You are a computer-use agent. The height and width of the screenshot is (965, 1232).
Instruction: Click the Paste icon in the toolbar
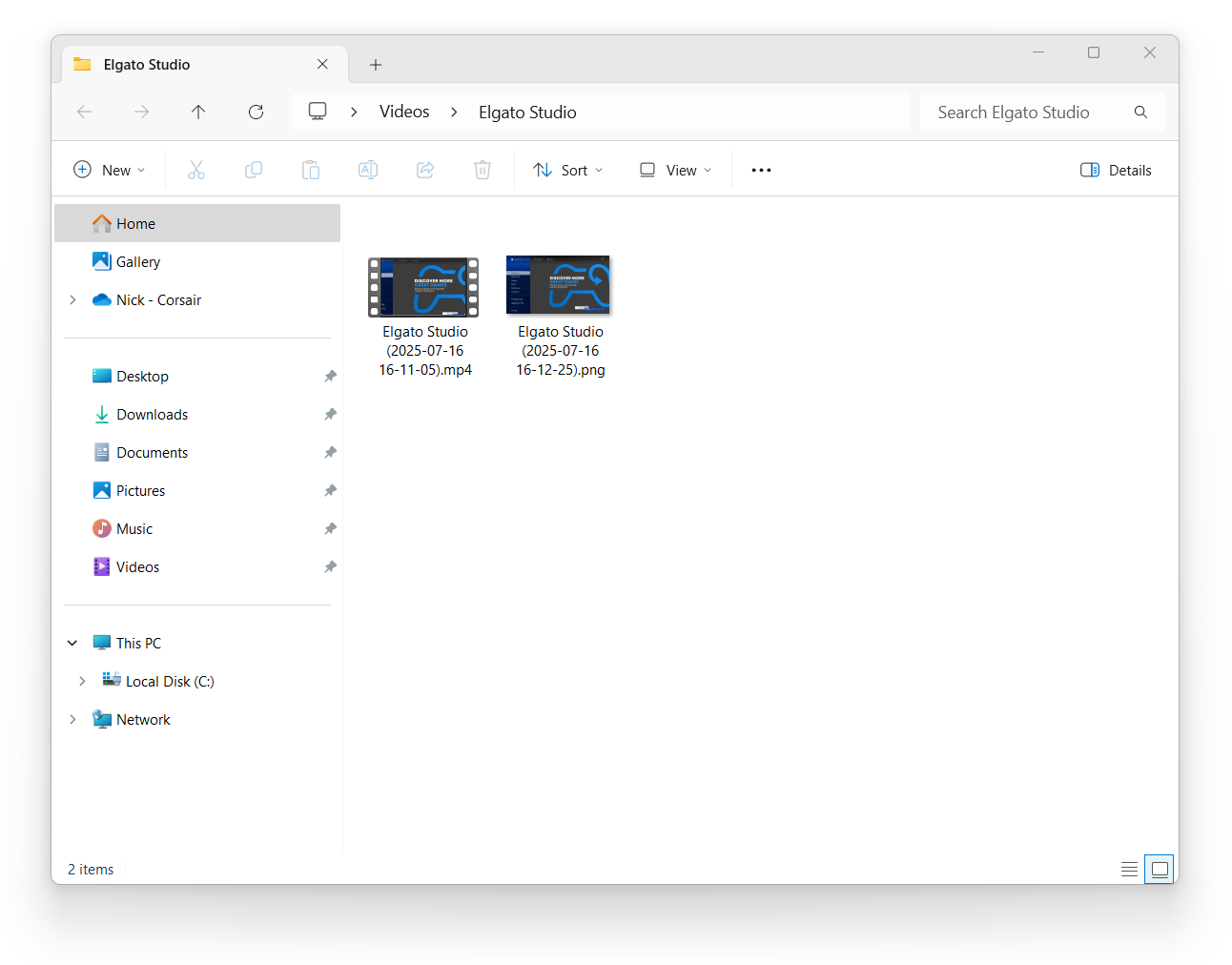pos(311,170)
